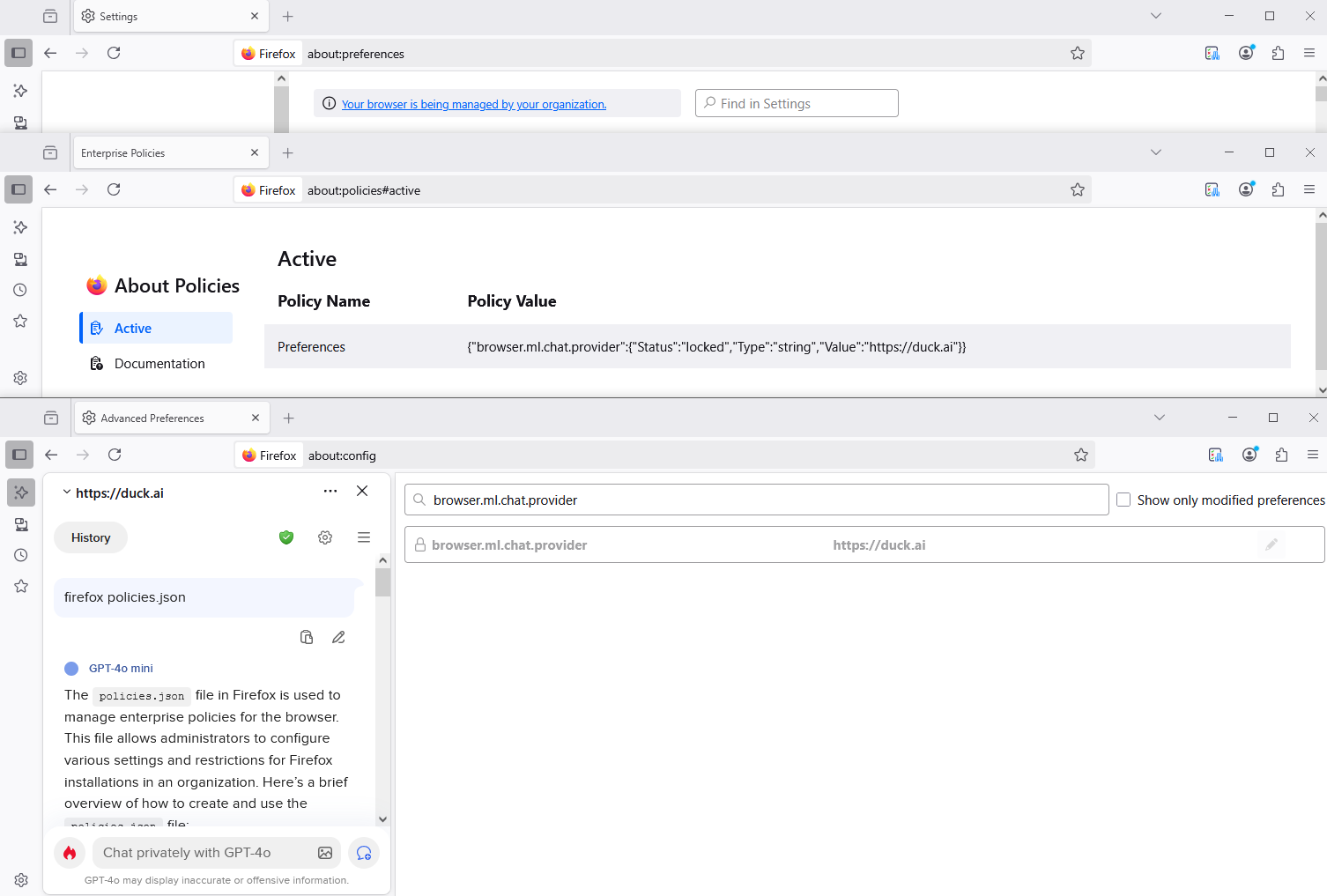The image size is (1327, 896).
Task: Close the Settings tab
Action: pyautogui.click(x=255, y=16)
